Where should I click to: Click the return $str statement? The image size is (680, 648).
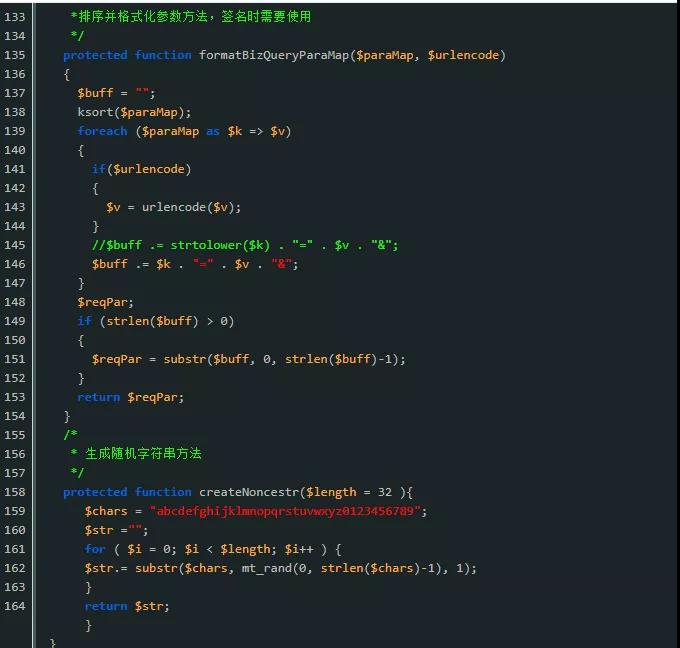tap(127, 606)
